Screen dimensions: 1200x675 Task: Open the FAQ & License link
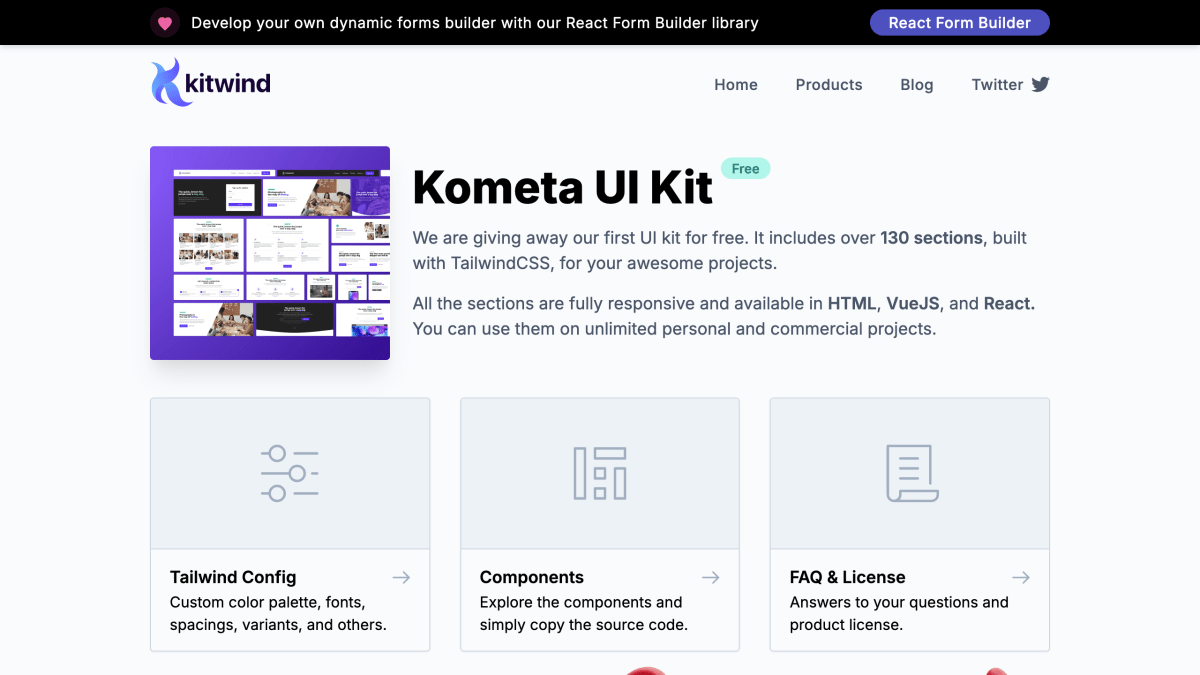point(848,577)
